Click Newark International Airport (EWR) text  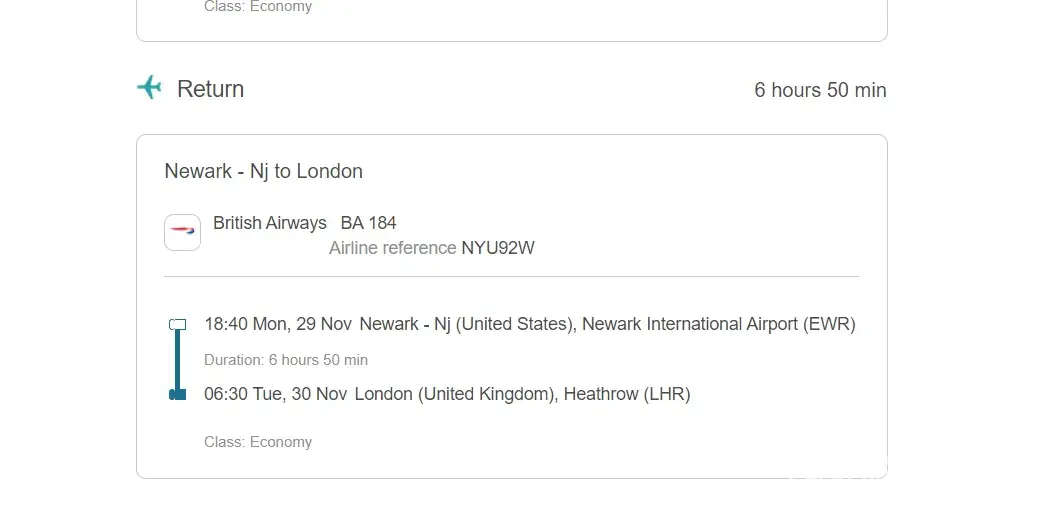718,324
